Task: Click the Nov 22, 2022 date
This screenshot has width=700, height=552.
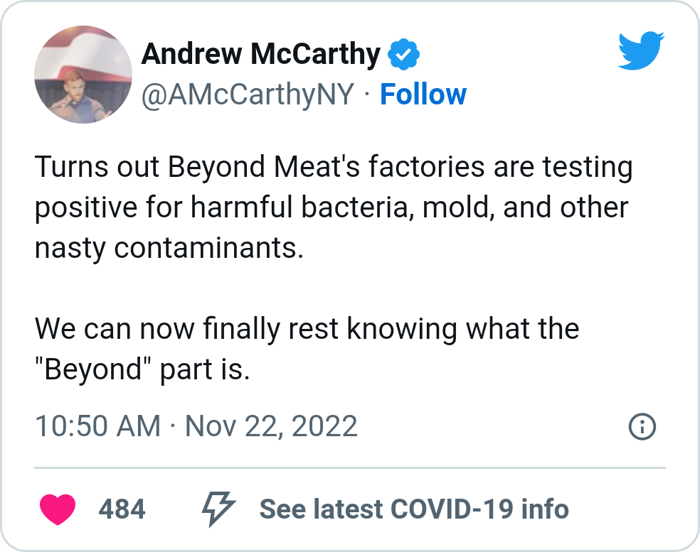Action: pyautogui.click(x=271, y=427)
